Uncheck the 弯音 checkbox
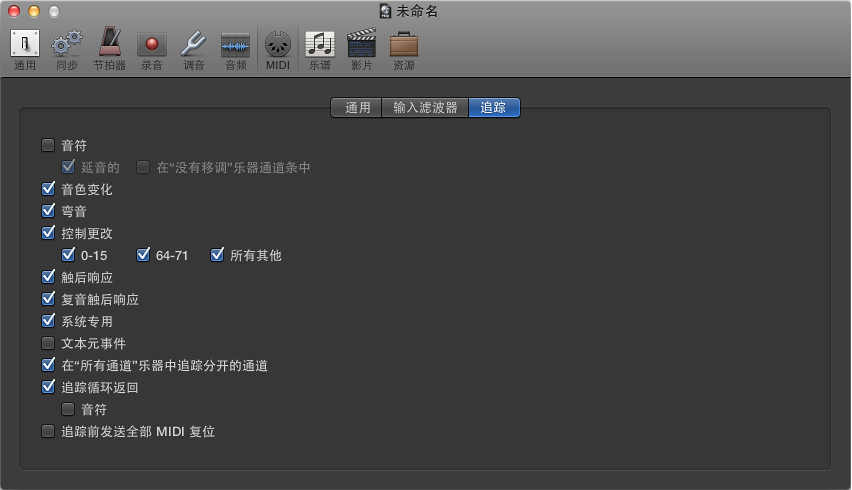Image resolution: width=852 pixels, height=490 pixels. 48,211
